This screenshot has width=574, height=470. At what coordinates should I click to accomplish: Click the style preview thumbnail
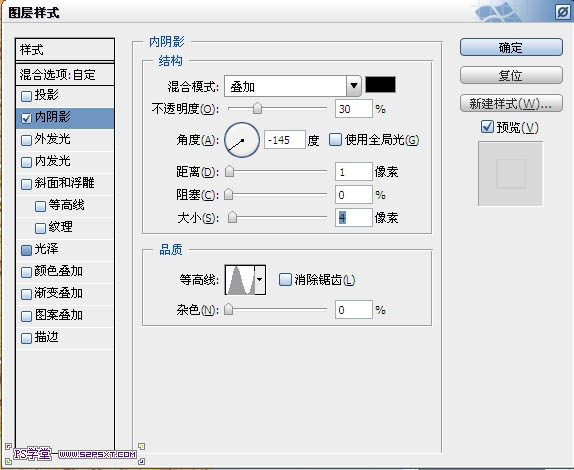510,174
